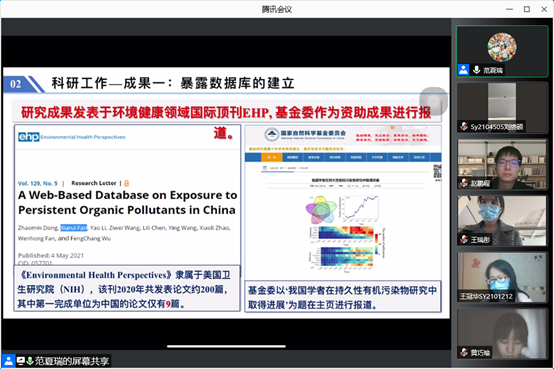Screen dimensions: 554x369
Task: Select 赵鹏程's video thumbnail
Action: tap(502, 164)
